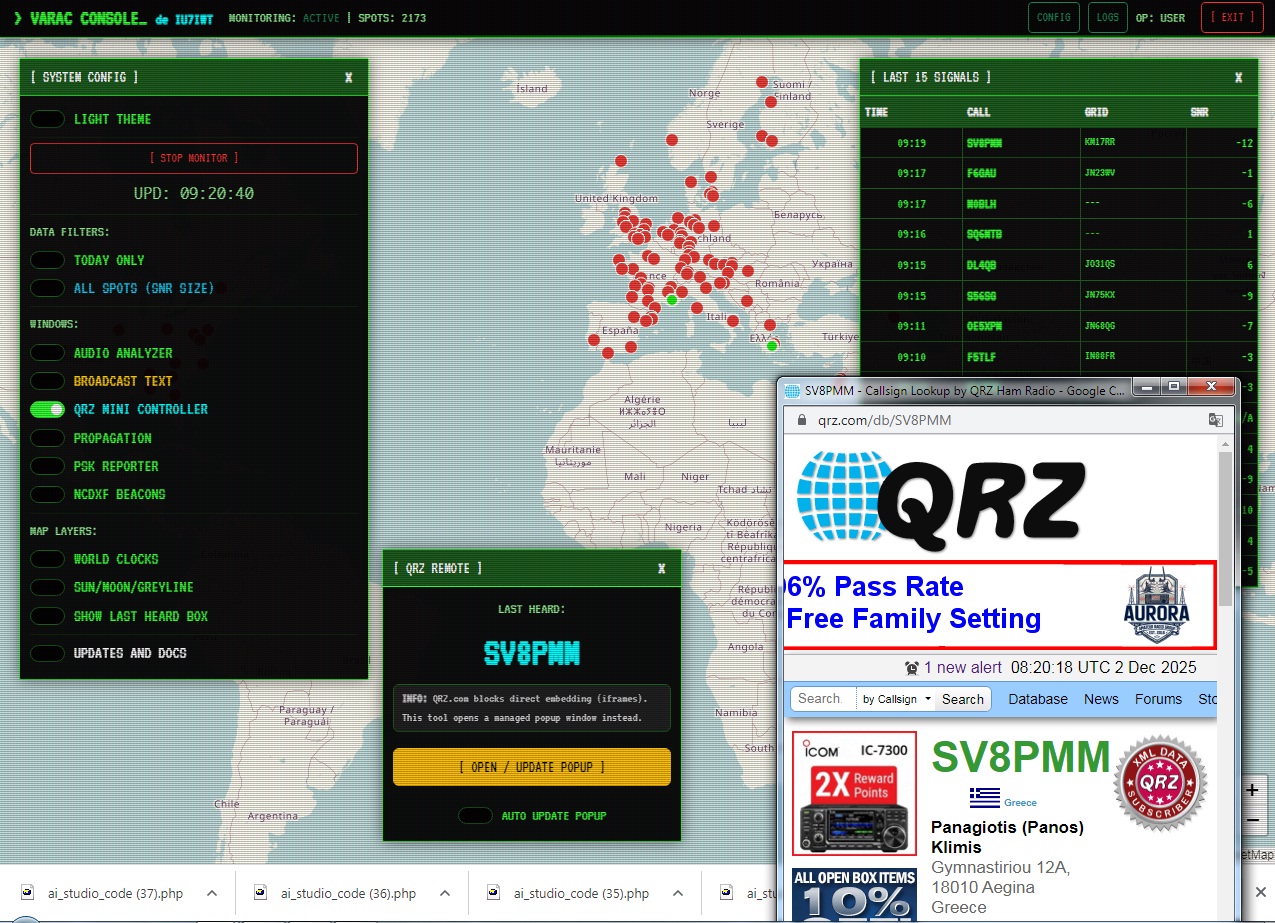
Task: Toggle All Spots (SNR Size) filter
Action: [x=47, y=288]
